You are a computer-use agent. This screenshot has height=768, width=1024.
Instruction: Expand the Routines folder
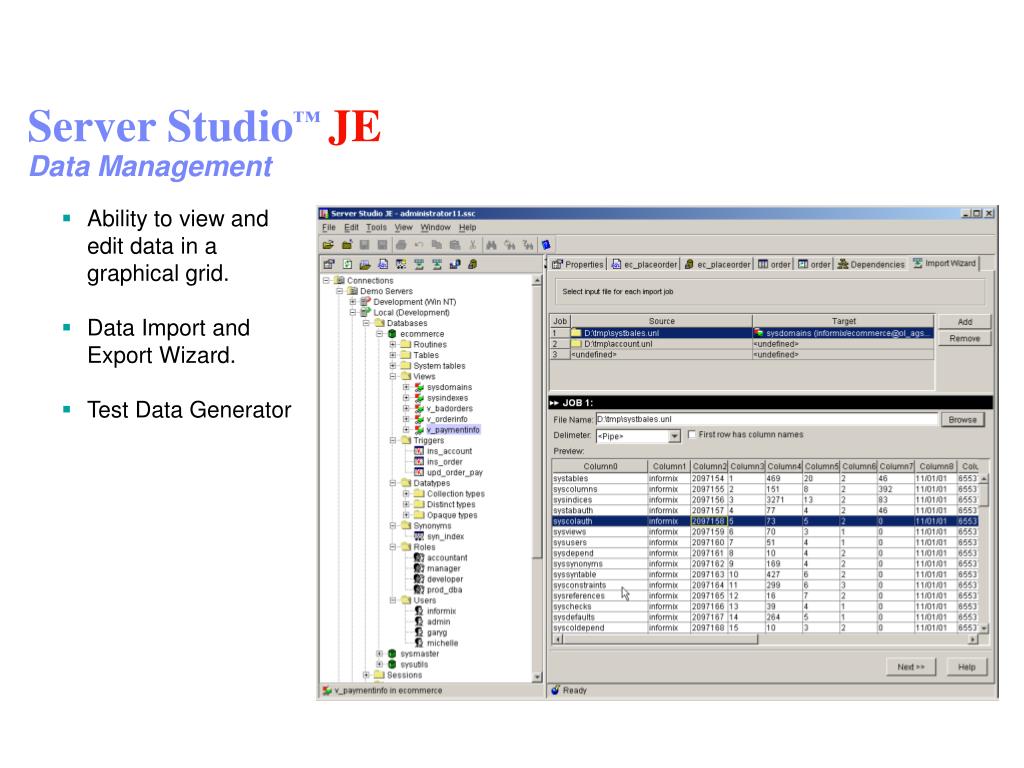(x=392, y=345)
